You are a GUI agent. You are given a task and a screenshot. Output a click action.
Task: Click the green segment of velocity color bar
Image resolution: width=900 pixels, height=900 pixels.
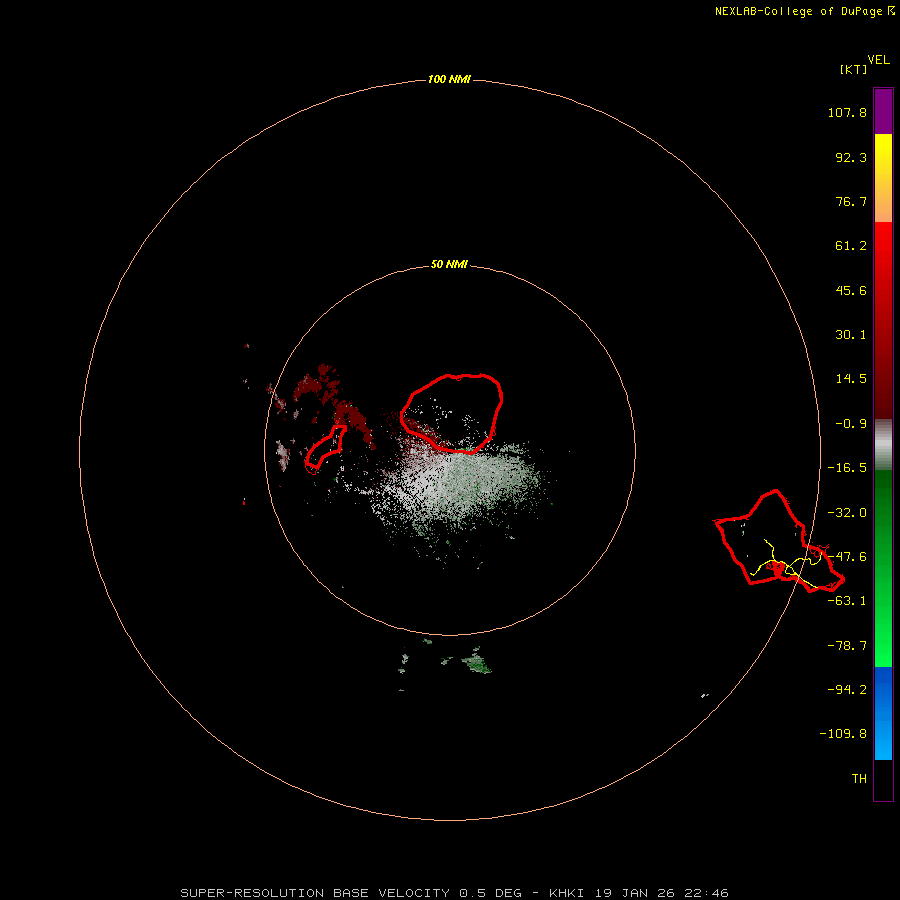pos(883,568)
